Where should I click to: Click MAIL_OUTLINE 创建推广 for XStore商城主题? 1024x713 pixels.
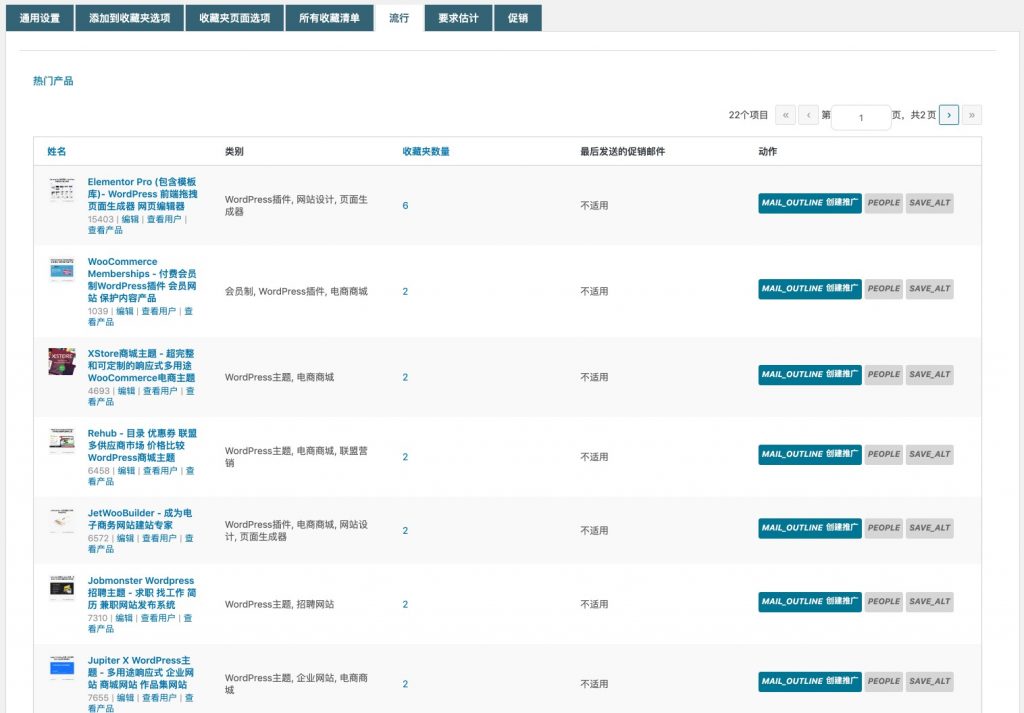point(810,375)
